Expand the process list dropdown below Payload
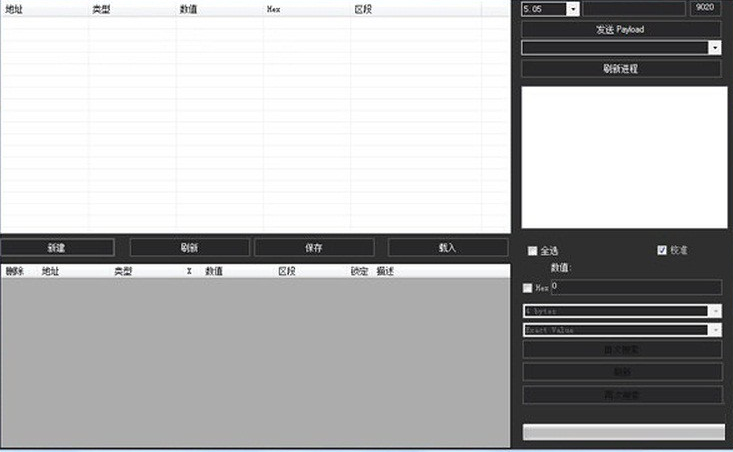 pos(715,48)
